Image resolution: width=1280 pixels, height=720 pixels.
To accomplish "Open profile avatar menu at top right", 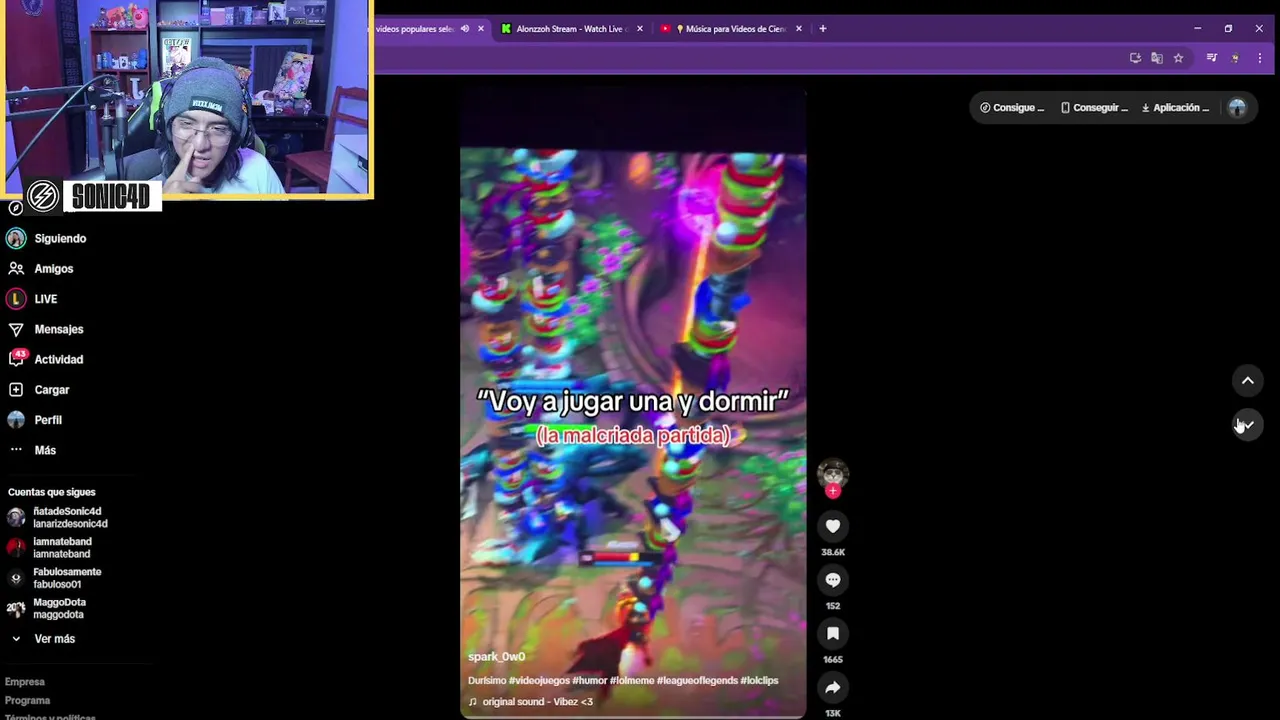I will click(1237, 108).
